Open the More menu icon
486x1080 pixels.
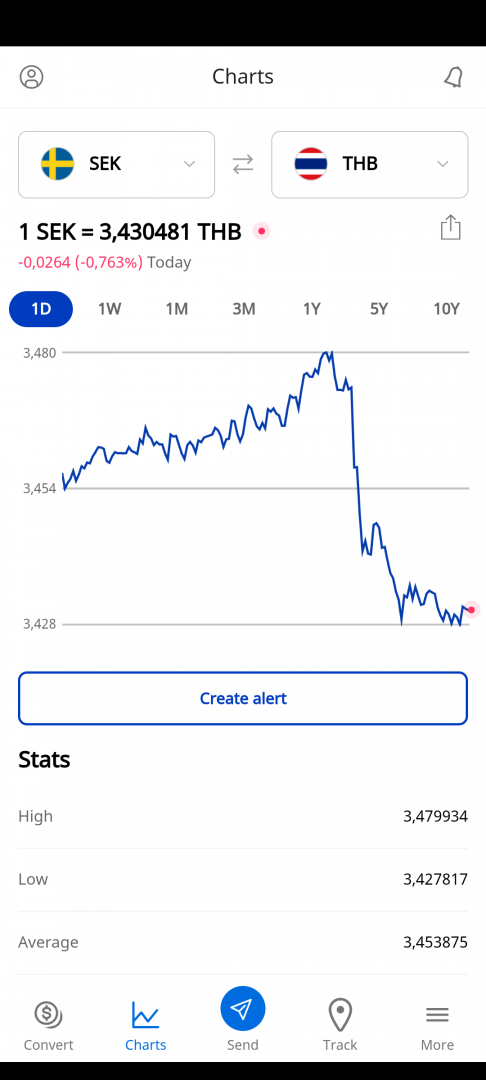437,1014
